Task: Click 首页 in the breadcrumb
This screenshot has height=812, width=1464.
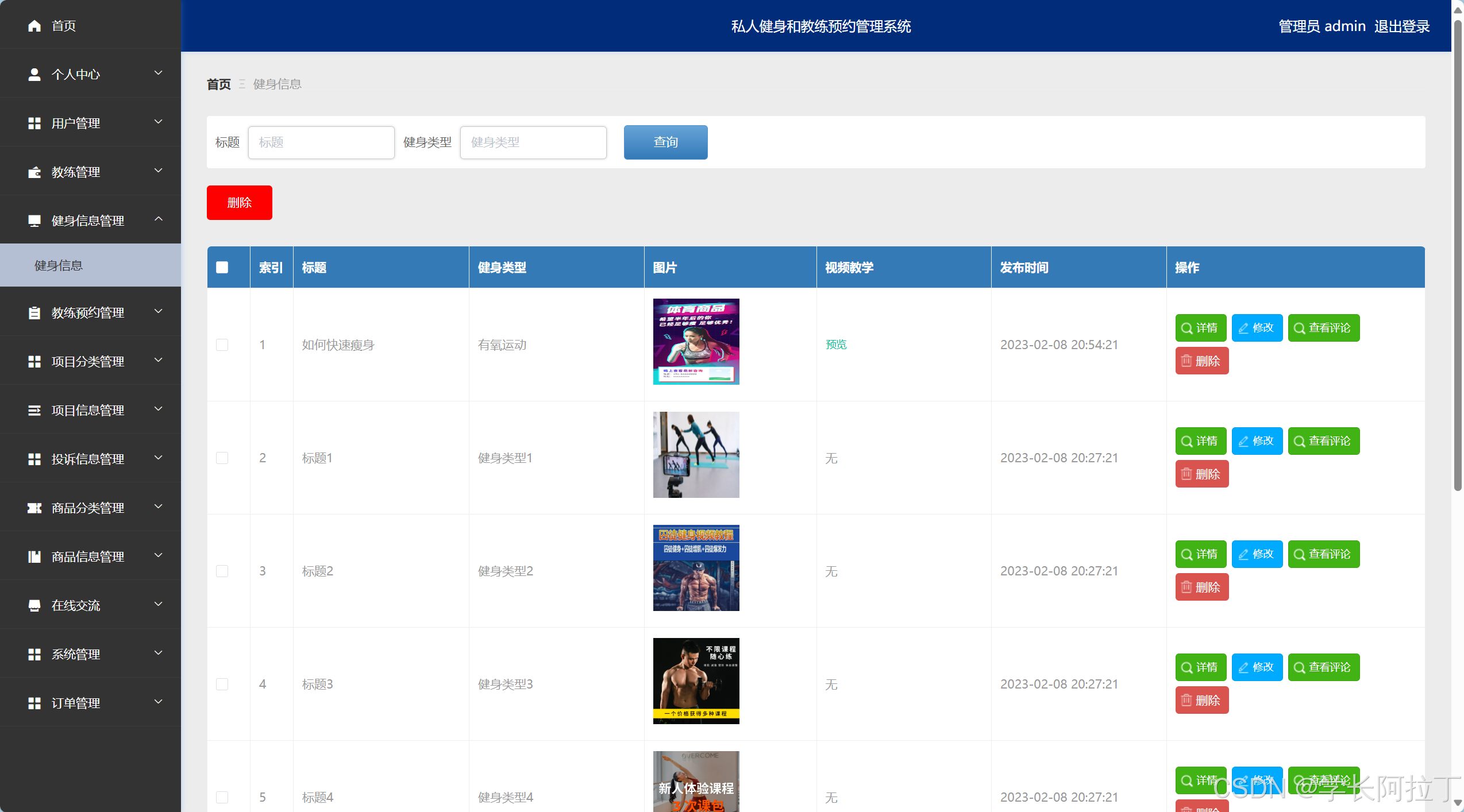Action: [218, 84]
